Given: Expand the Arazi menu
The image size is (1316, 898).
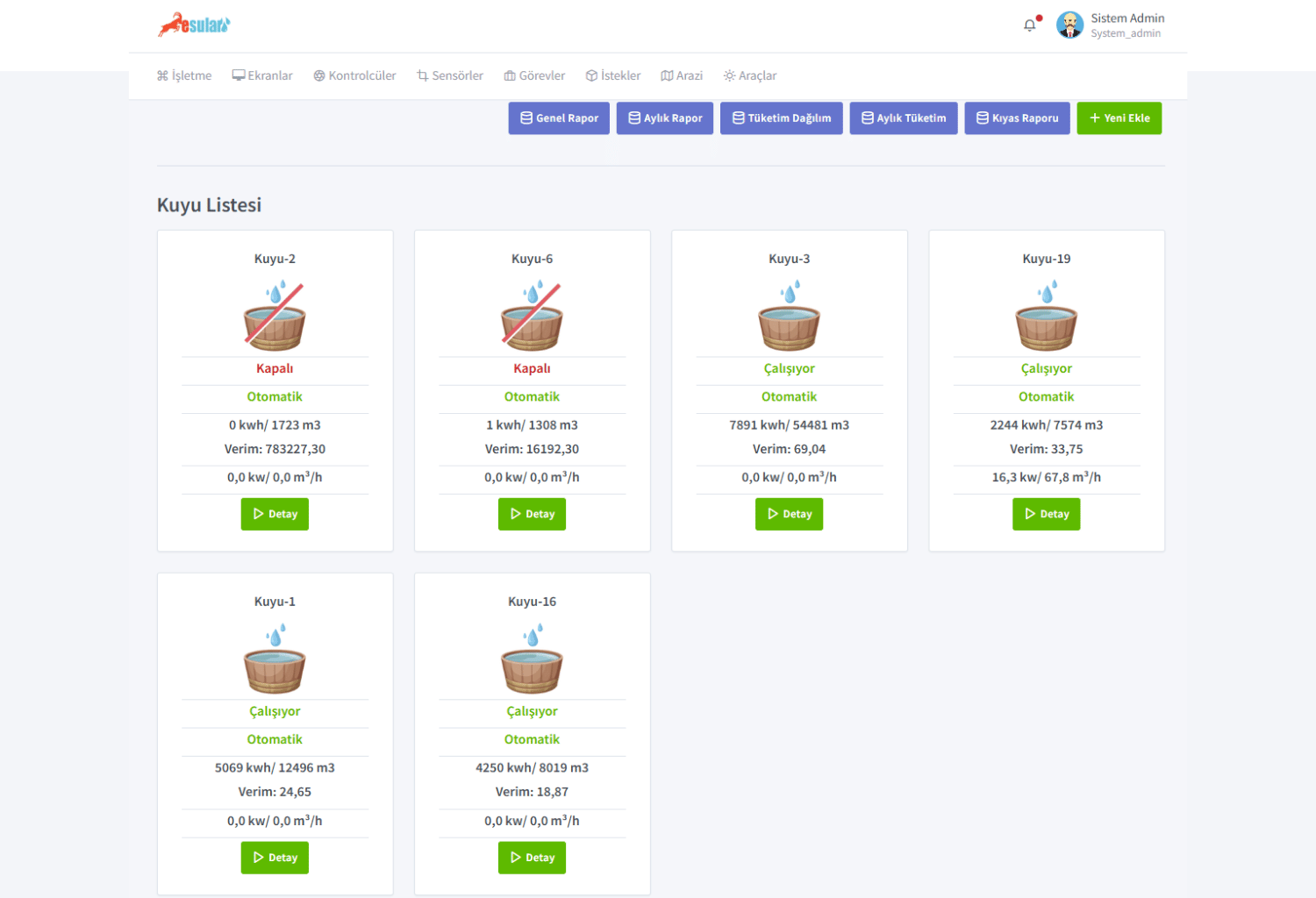Looking at the screenshot, I should (682, 75).
